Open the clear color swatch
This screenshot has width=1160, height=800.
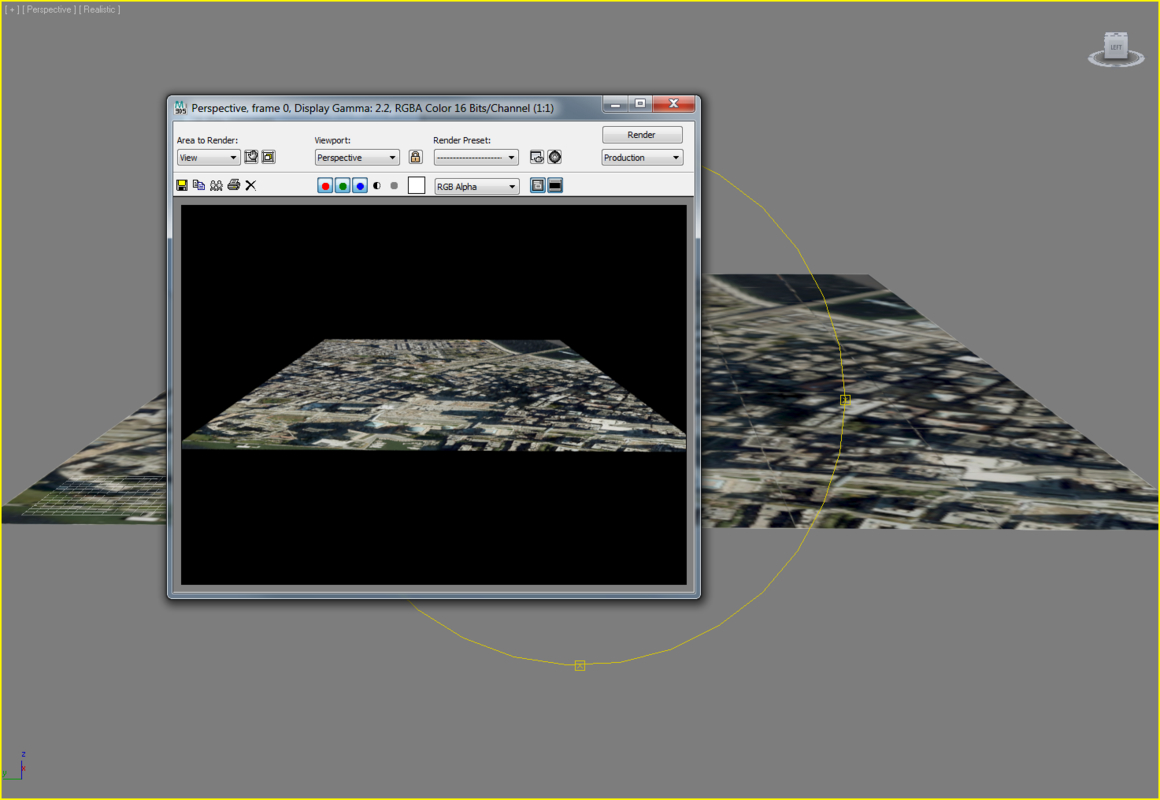point(416,185)
